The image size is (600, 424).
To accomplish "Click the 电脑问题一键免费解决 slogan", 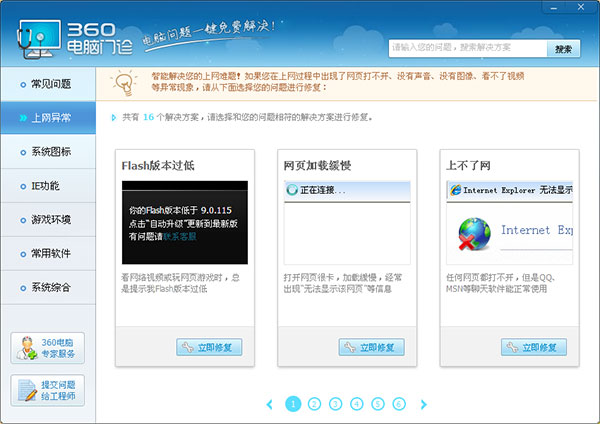I will point(209,34).
